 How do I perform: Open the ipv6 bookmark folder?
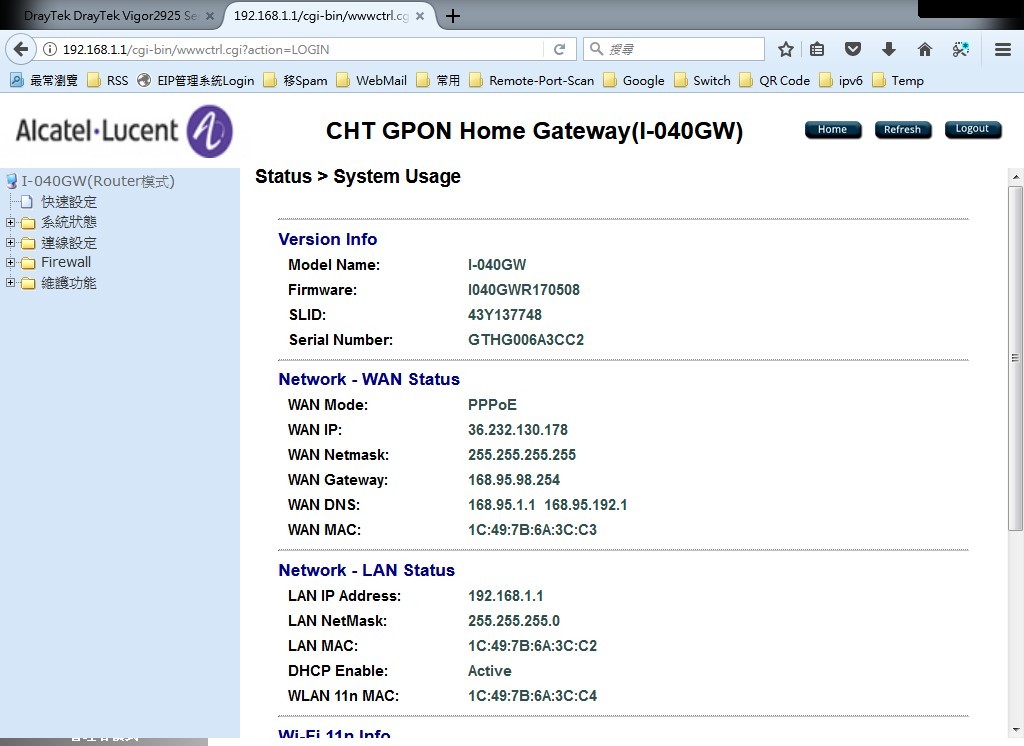841,80
